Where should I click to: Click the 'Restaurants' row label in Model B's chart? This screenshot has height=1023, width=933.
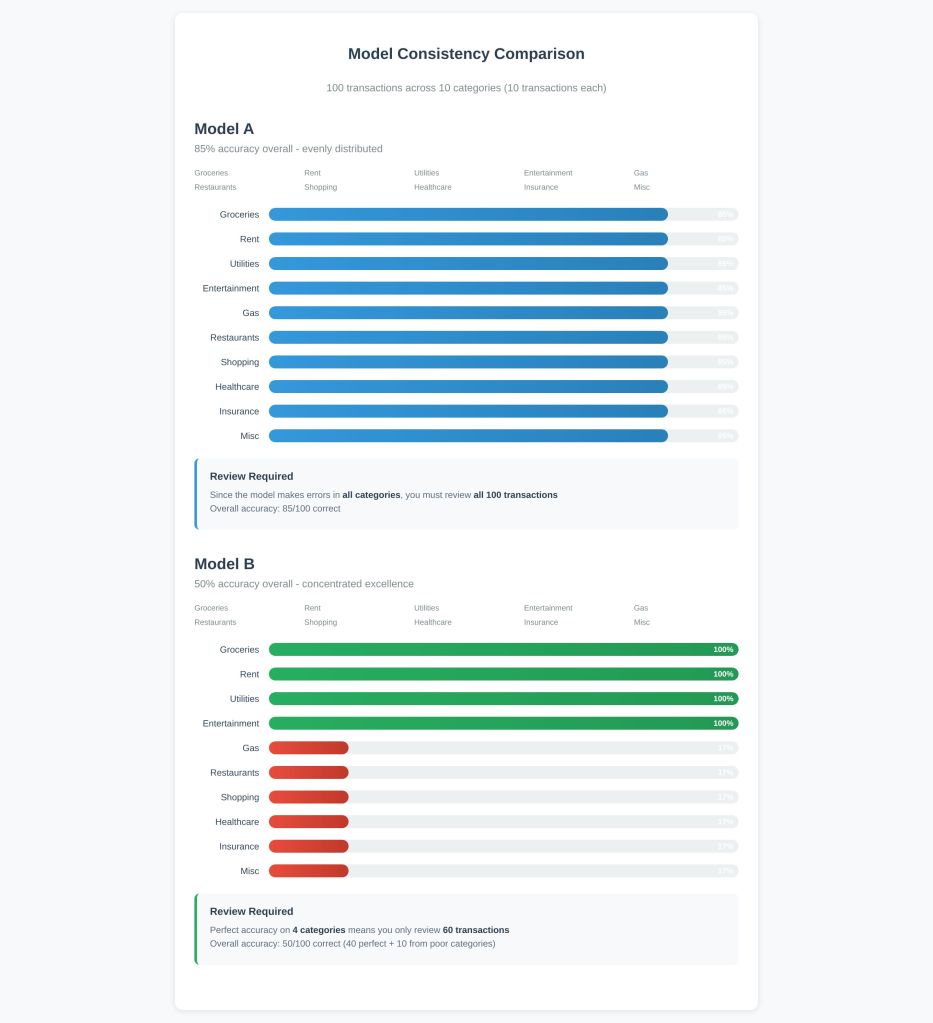[x=234, y=773]
